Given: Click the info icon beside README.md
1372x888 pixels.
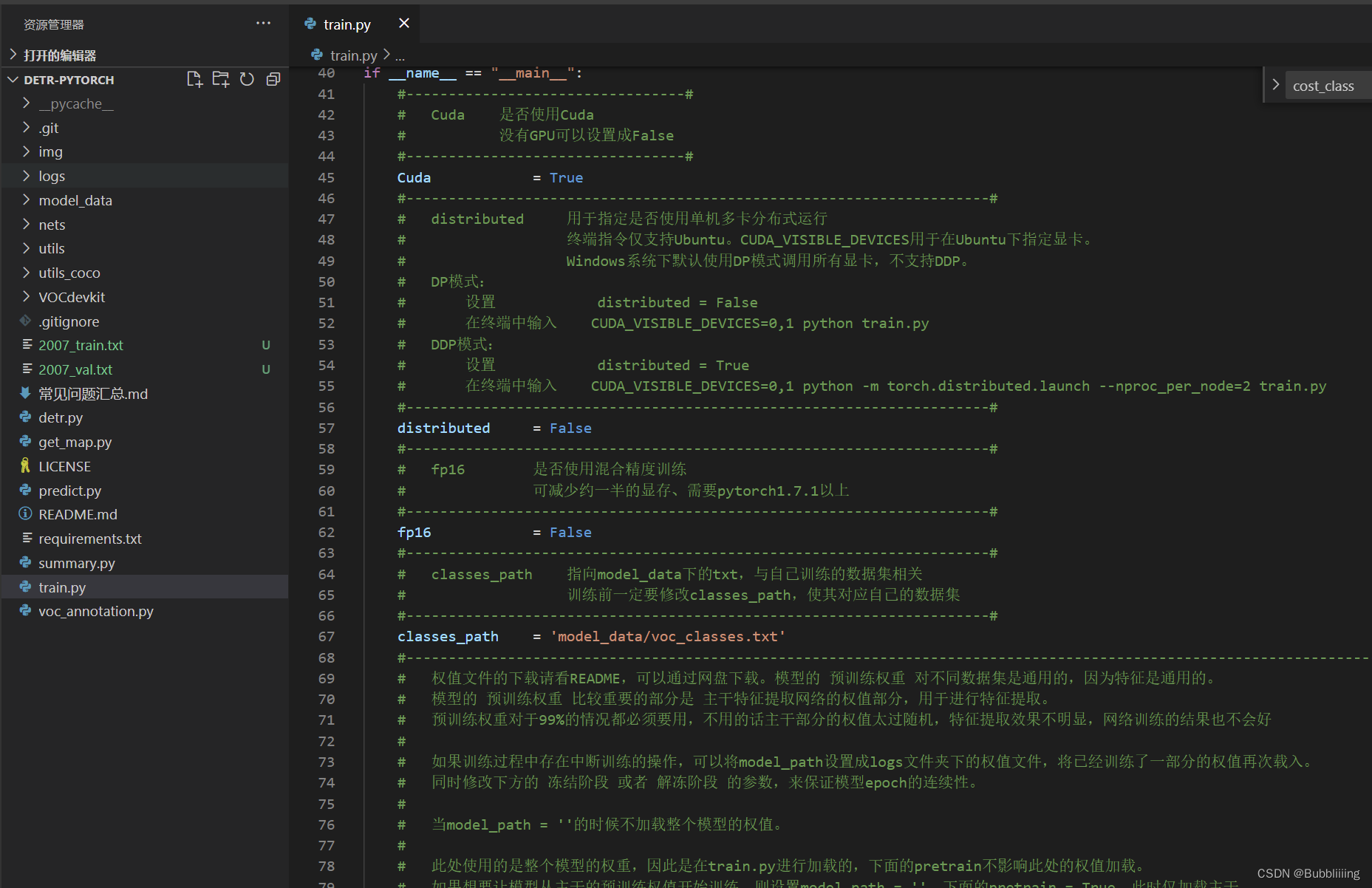Looking at the screenshot, I should click(26, 513).
